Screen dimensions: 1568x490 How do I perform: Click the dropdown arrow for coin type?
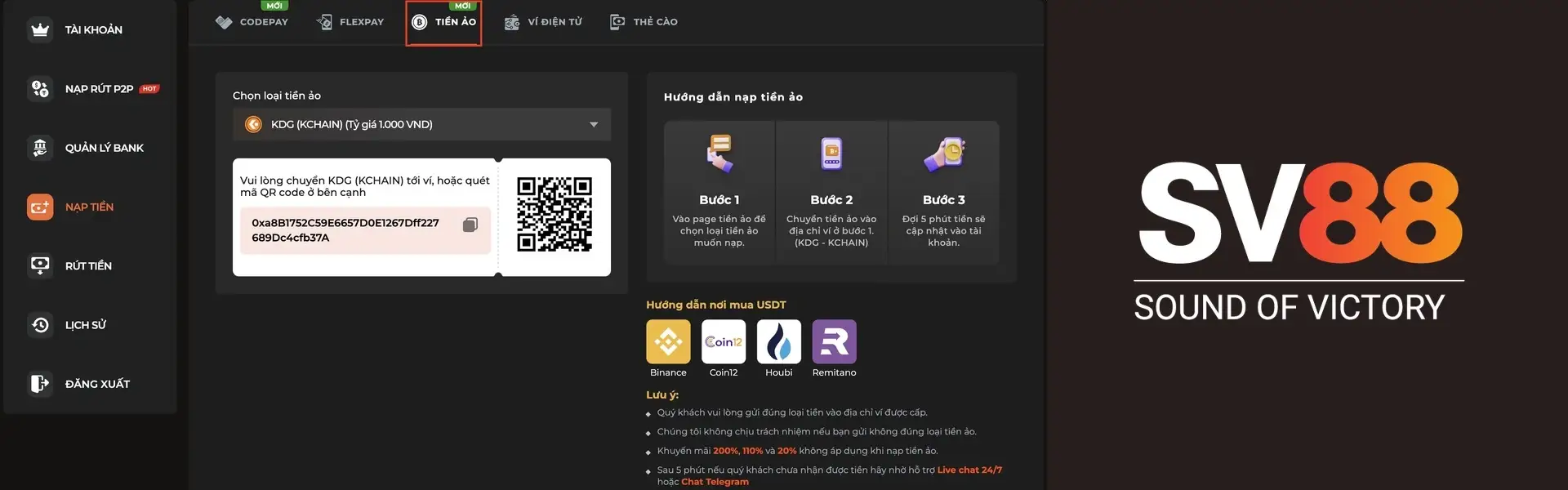pos(594,124)
